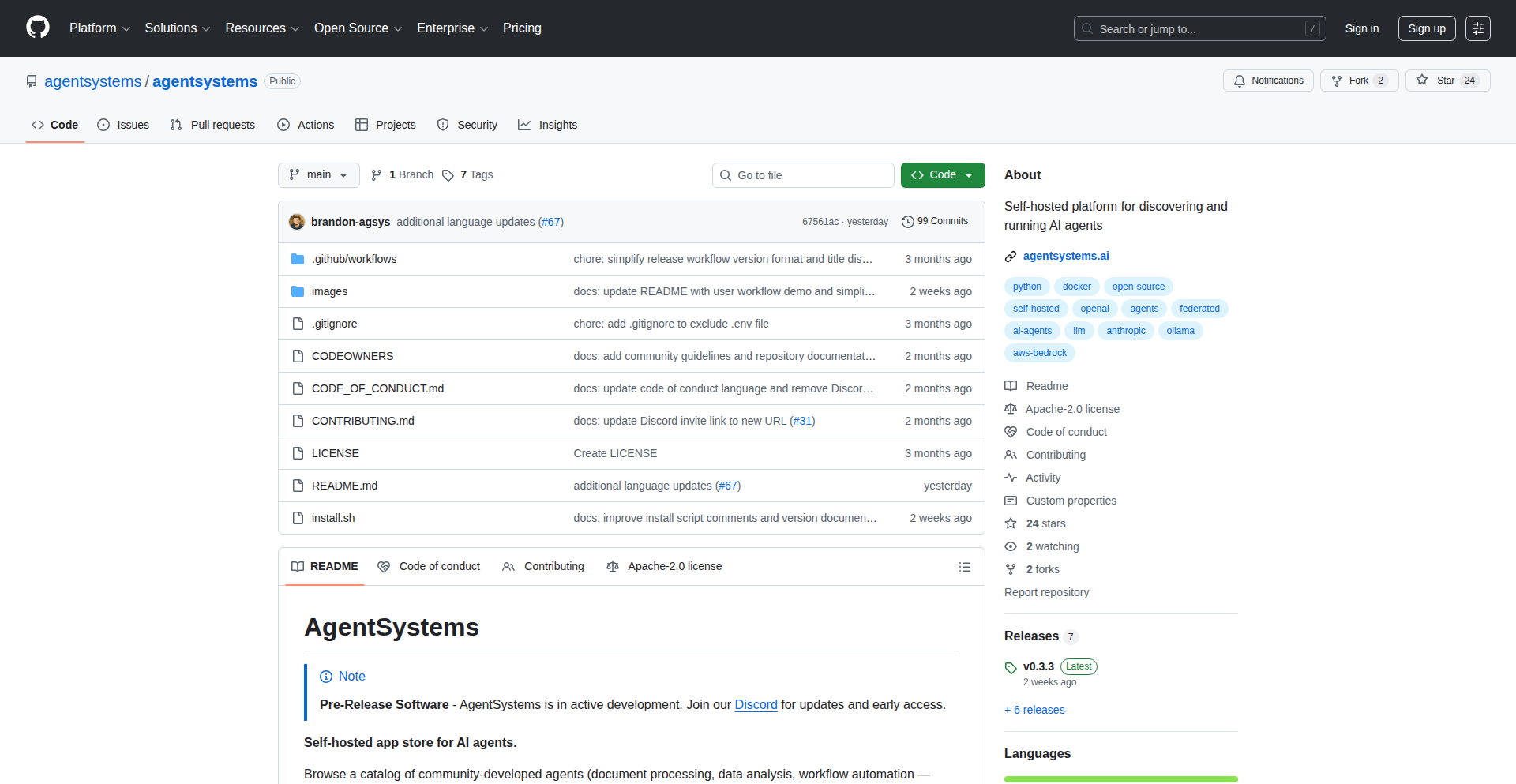Open the Insights tab

pyautogui.click(x=548, y=125)
